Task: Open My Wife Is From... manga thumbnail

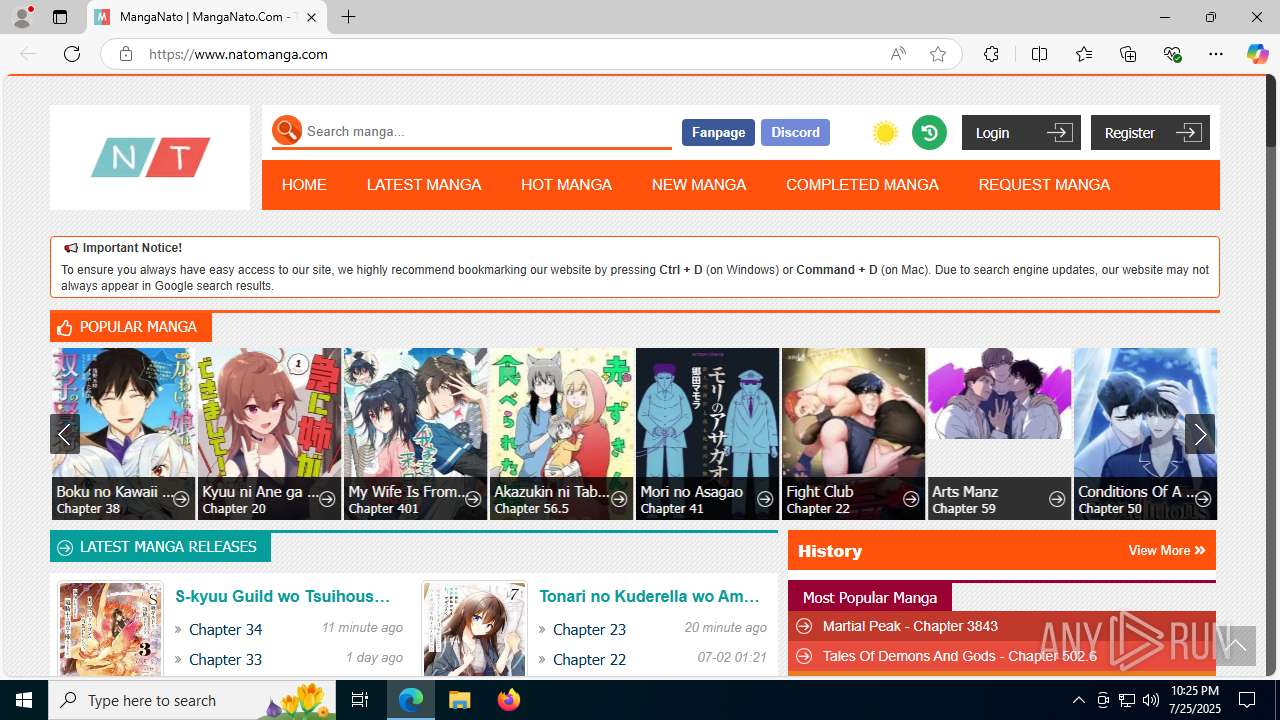Action: click(415, 434)
